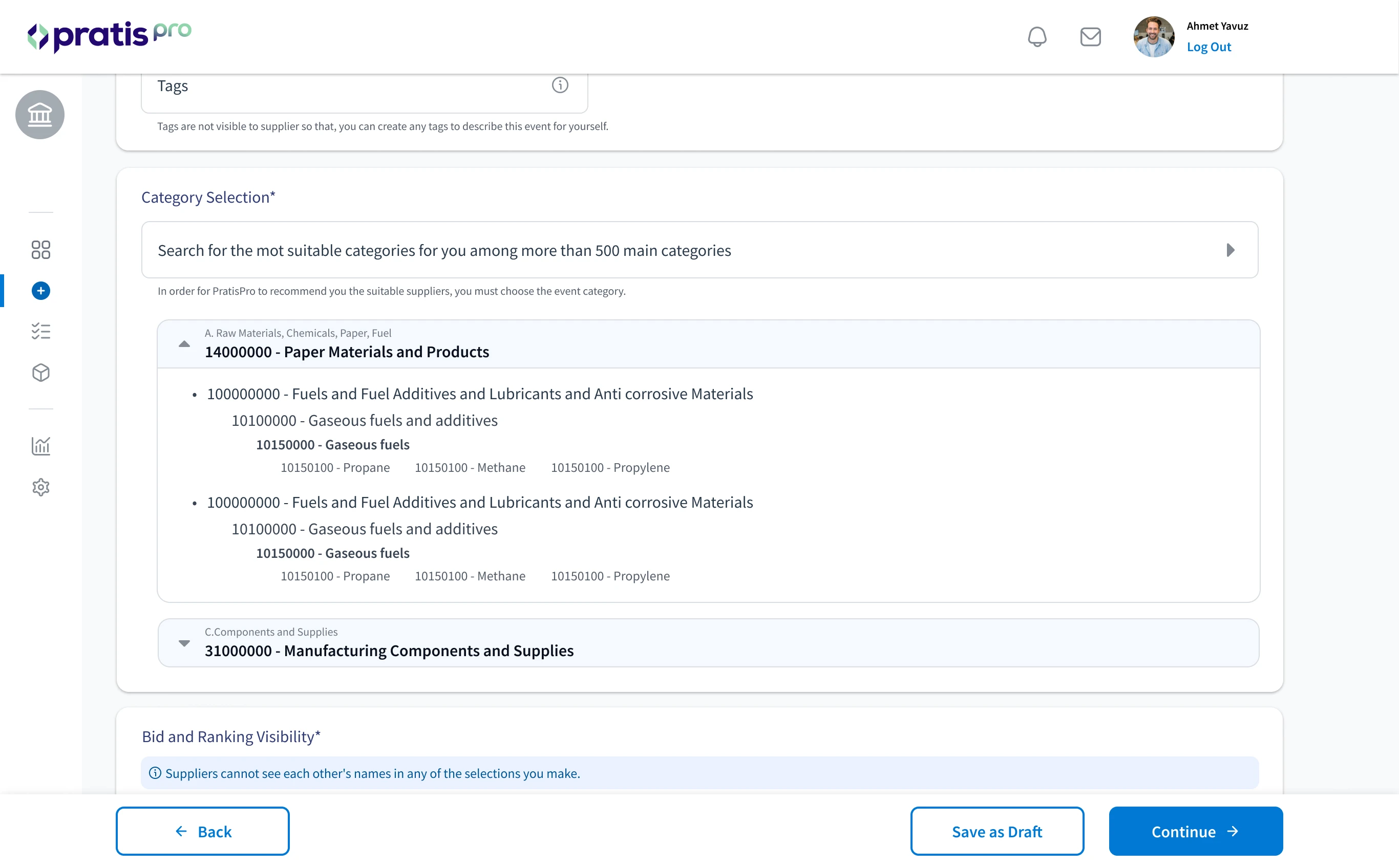This screenshot has width=1399, height=868.
Task: Click the checklist/tasks icon
Action: (40, 332)
